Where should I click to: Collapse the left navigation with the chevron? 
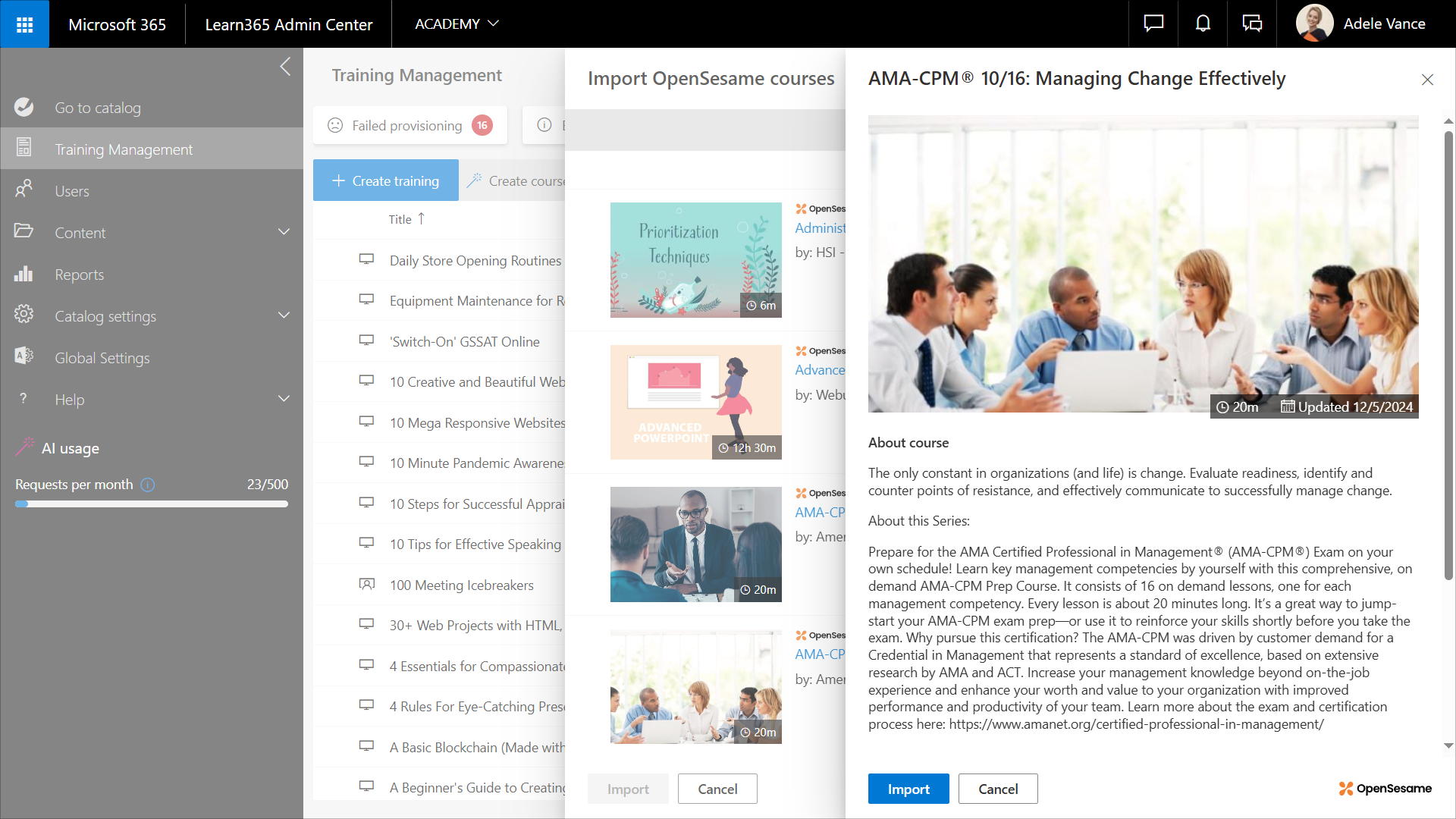coord(285,67)
